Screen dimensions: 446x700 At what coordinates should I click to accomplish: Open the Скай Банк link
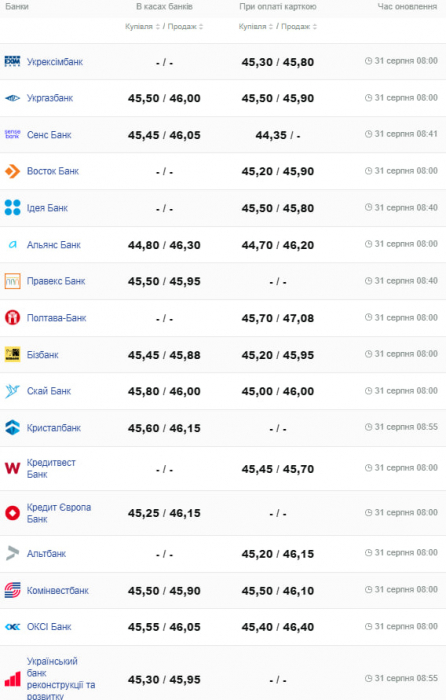pyautogui.click(x=49, y=391)
